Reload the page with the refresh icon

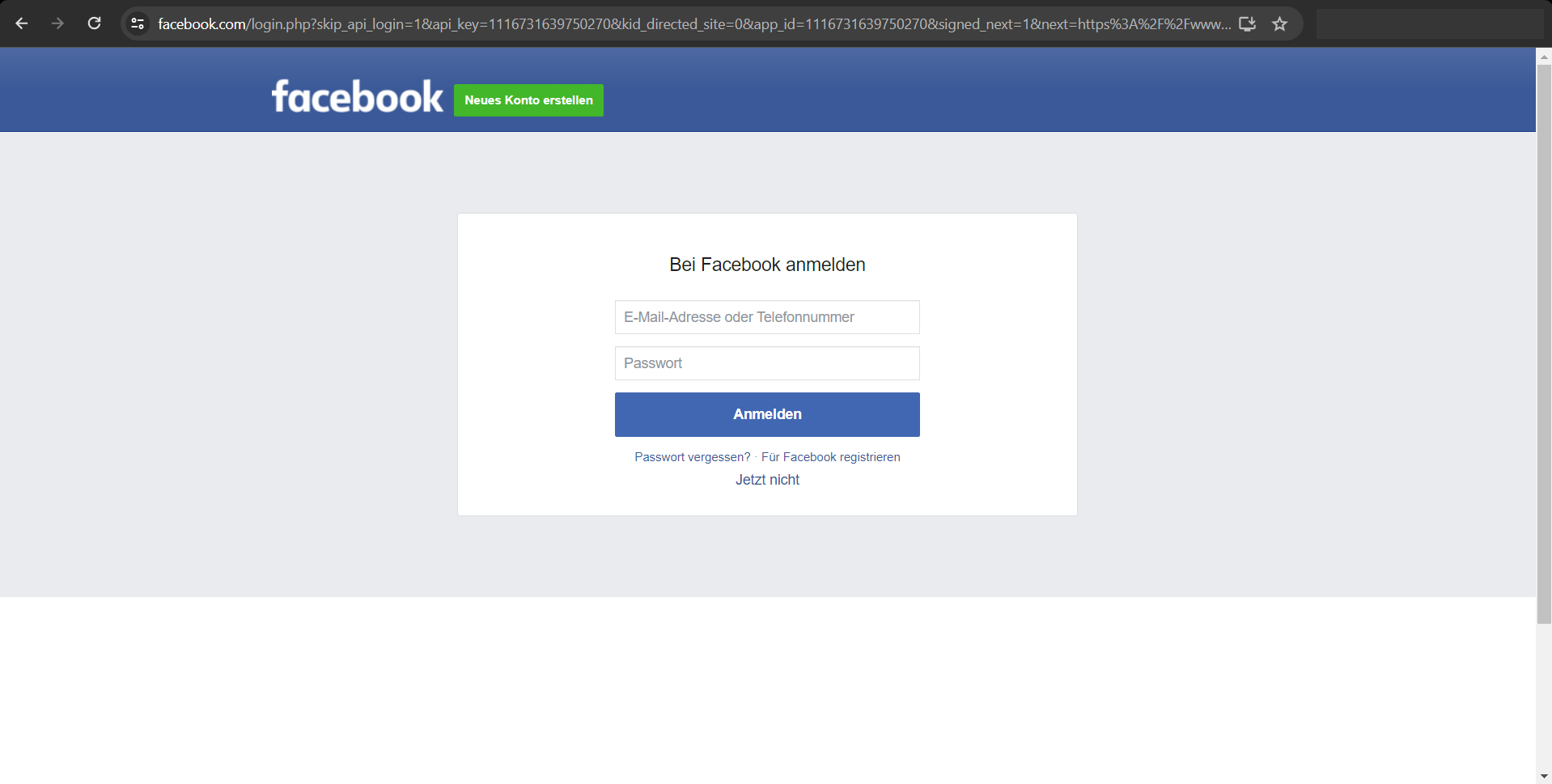tap(94, 23)
